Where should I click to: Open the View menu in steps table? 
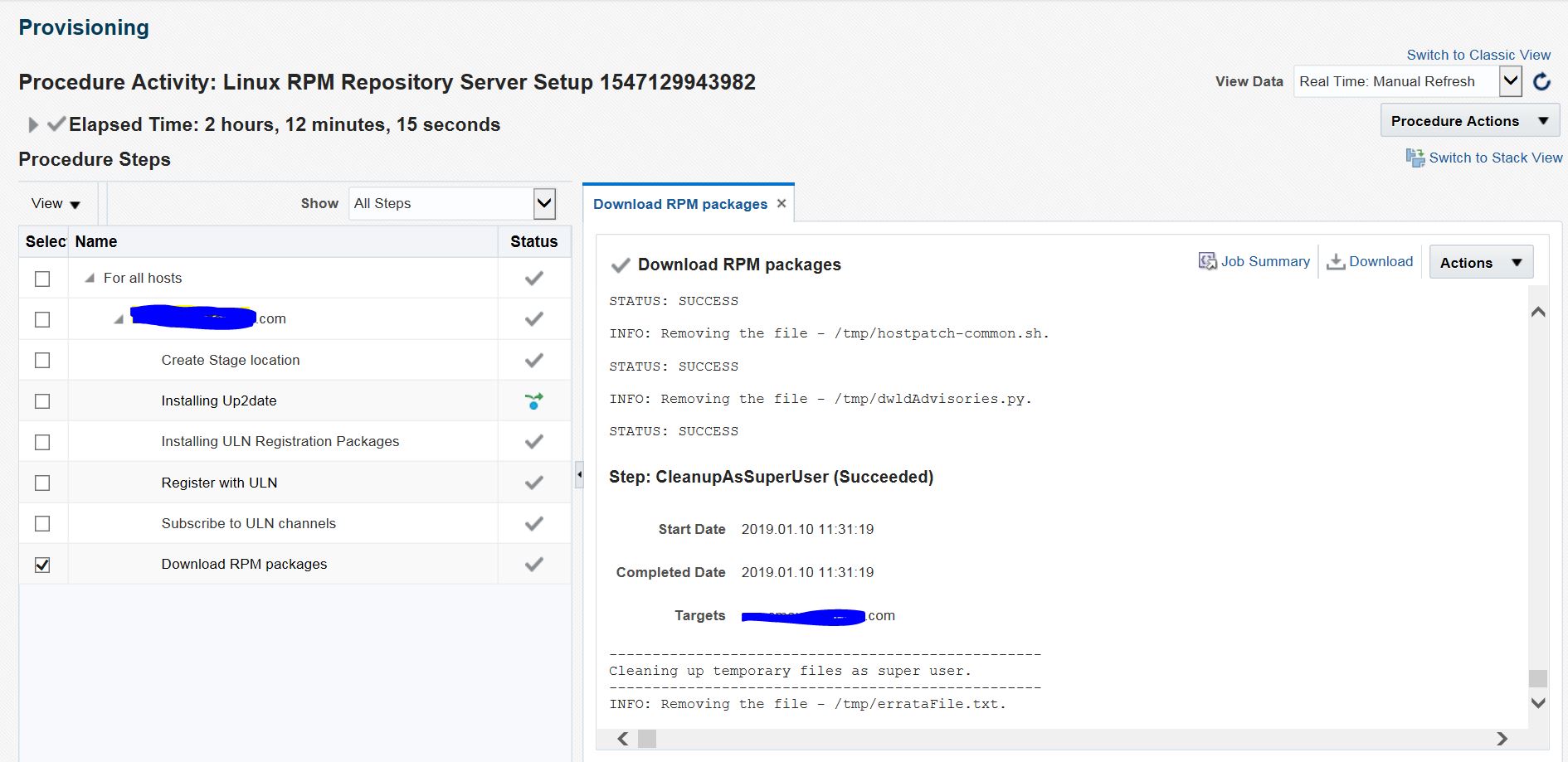tap(56, 204)
